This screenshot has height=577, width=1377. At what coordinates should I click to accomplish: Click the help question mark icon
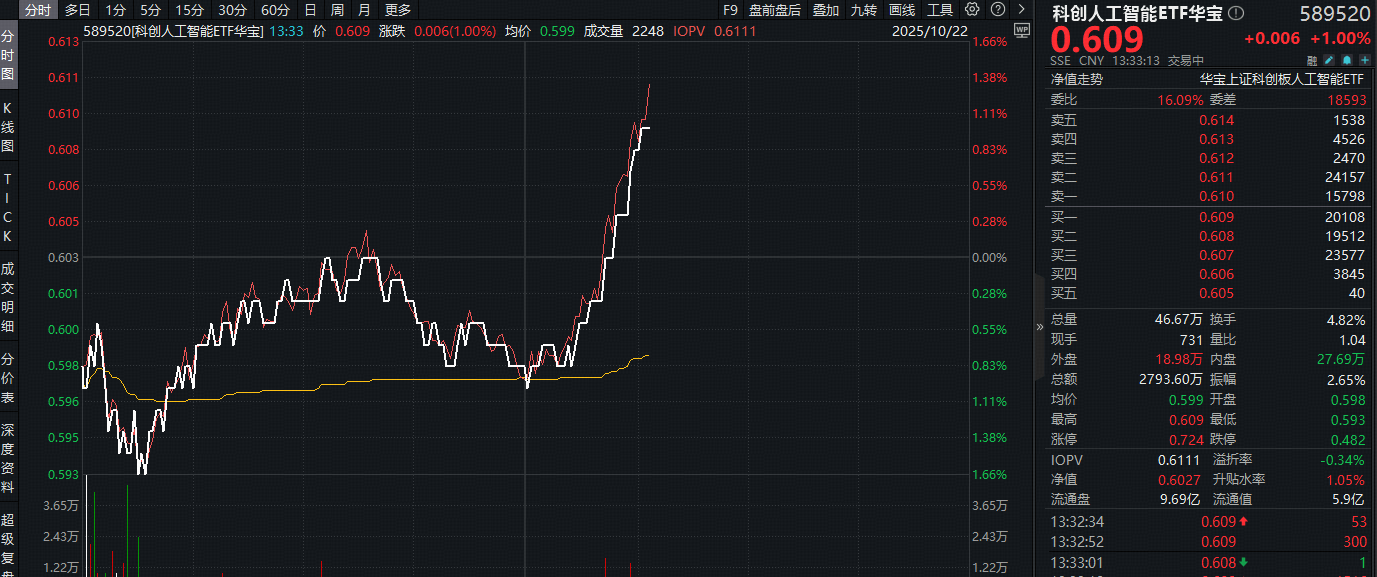pos(997,9)
